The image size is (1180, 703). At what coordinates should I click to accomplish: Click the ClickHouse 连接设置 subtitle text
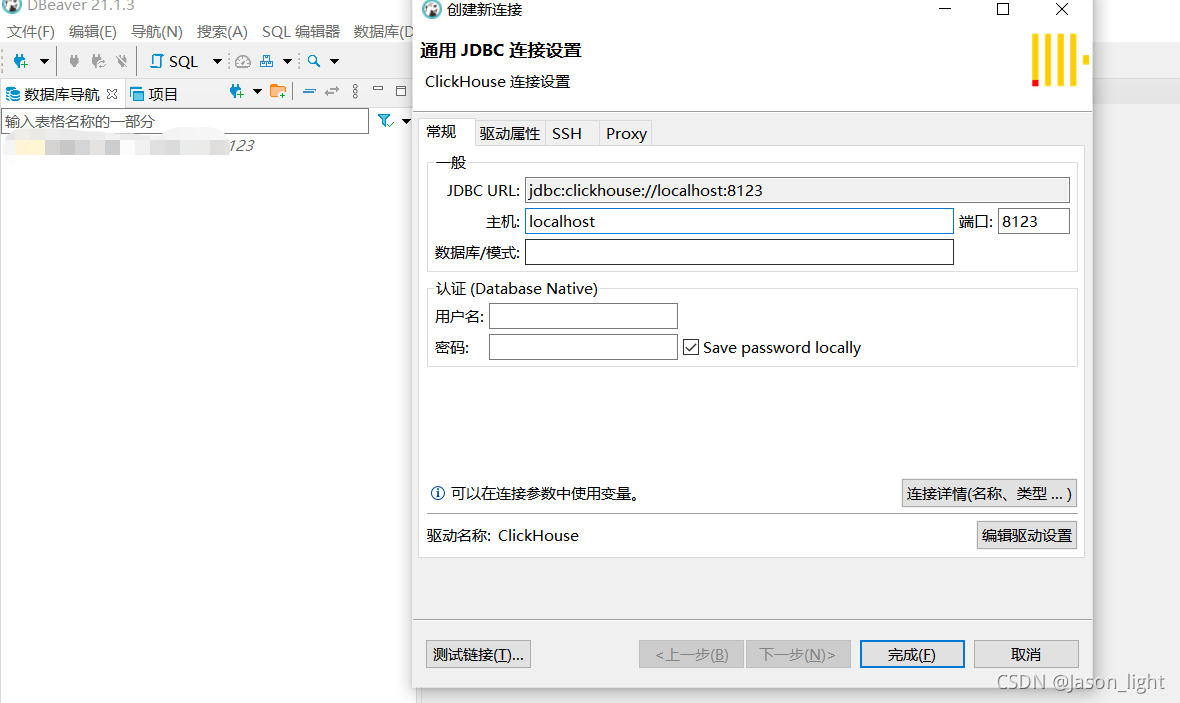click(x=497, y=81)
